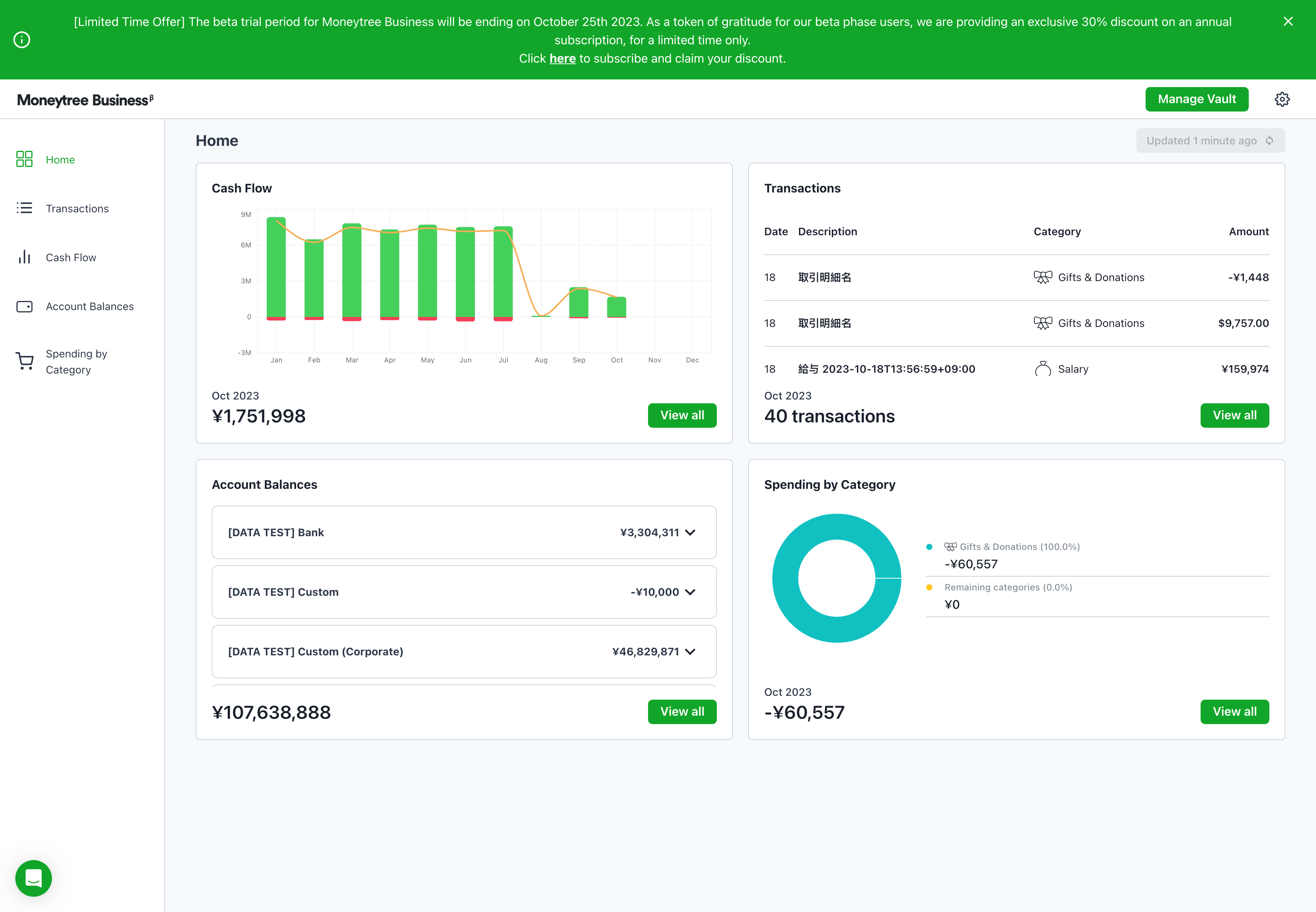Click the ¥46,829,871 corporate balance
This screenshot has width=1316, height=912.
[645, 652]
